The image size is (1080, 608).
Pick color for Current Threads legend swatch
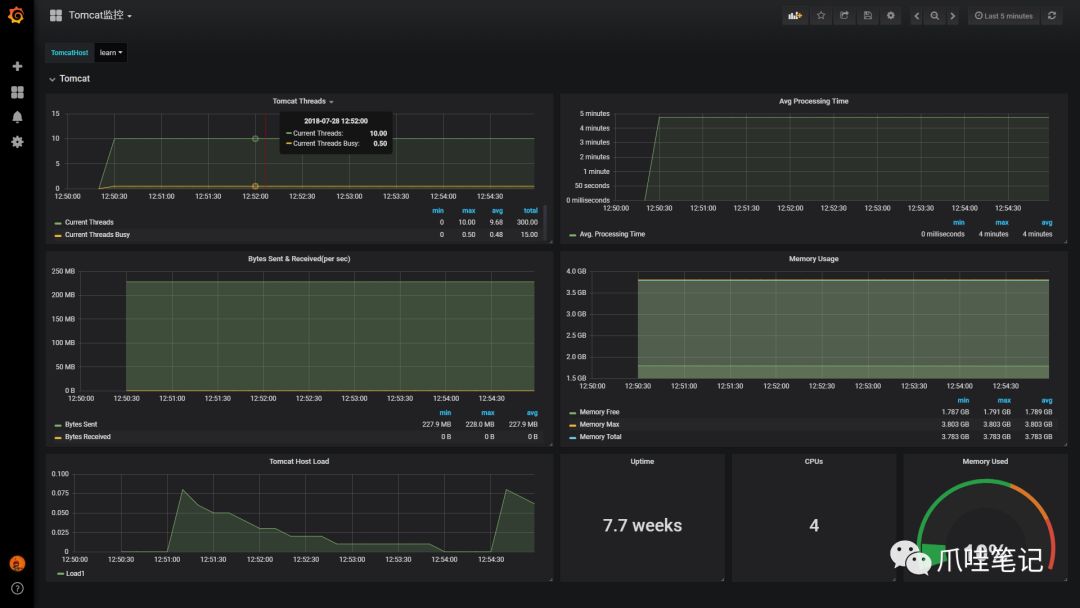58,223
